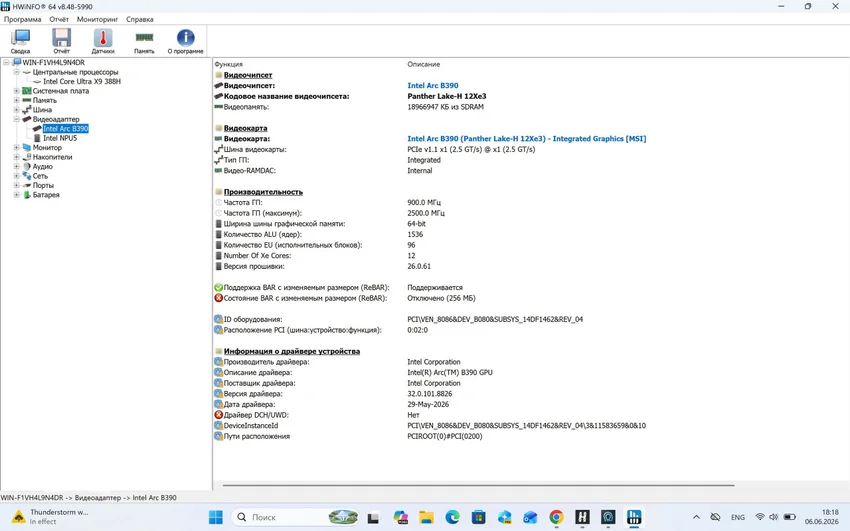Open the Сводка summary toolbar button

coord(20,41)
